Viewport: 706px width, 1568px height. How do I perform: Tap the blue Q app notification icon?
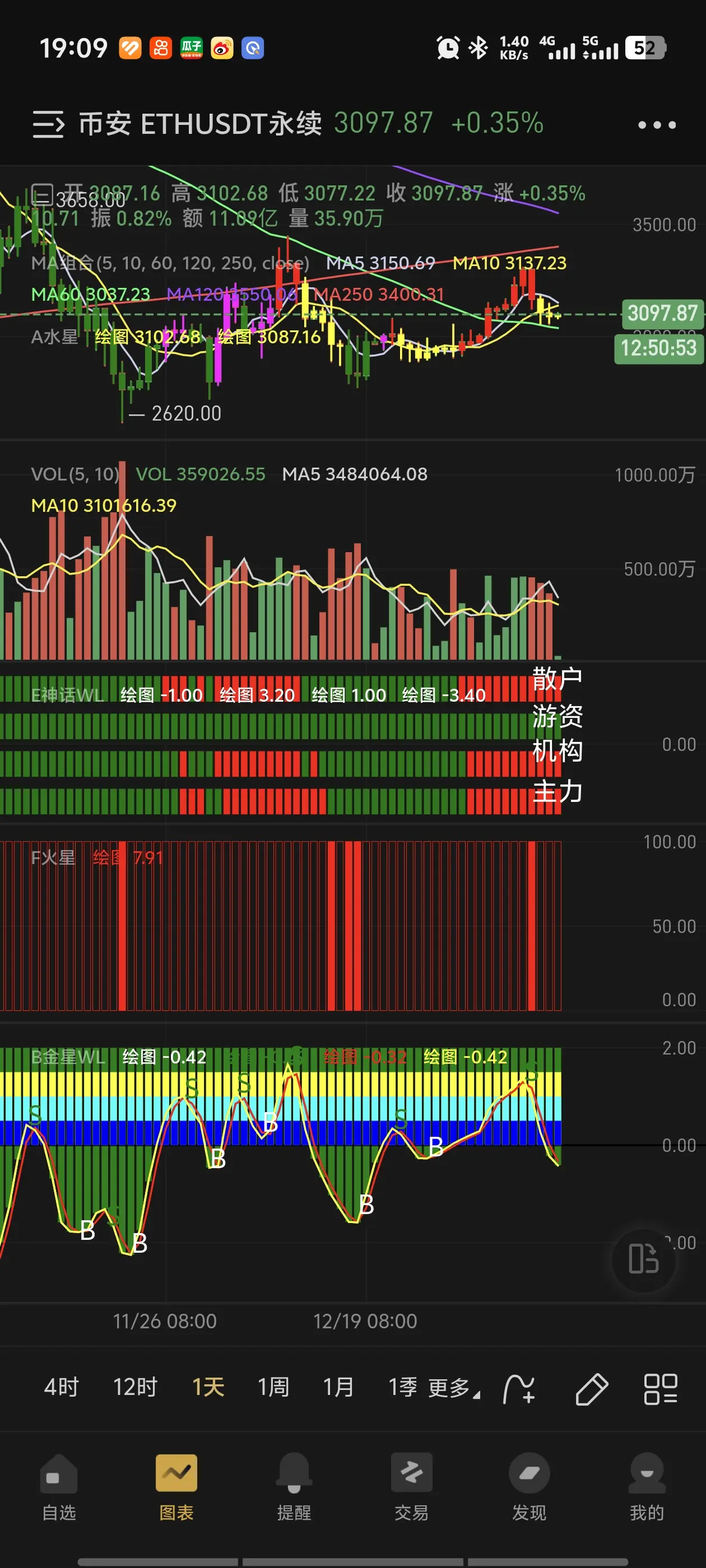coord(252,48)
